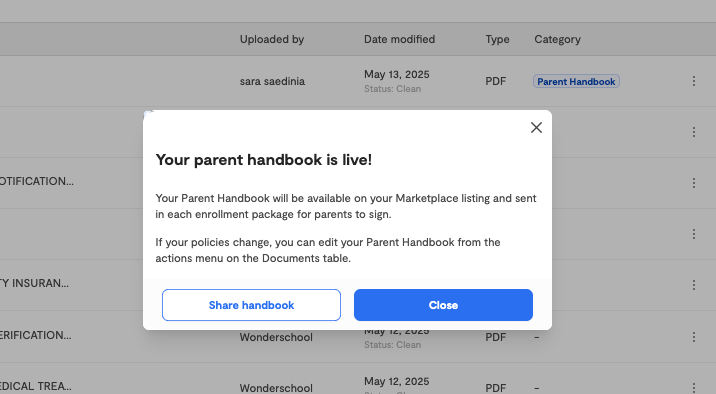The height and width of the screenshot is (394, 716).
Task: Open actions menu for the ERIFICATION... row
Action: point(694,337)
